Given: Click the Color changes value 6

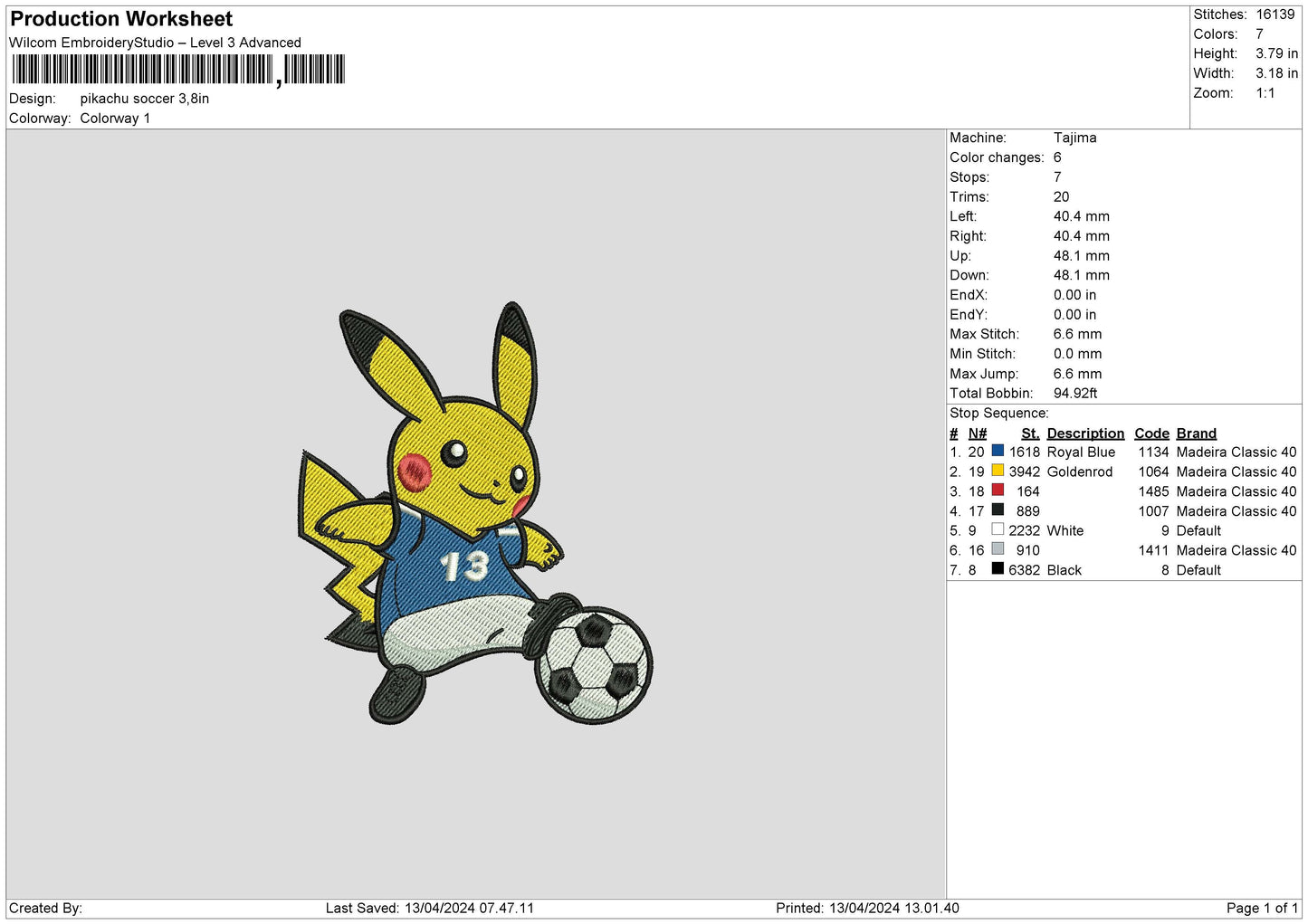Looking at the screenshot, I should tap(1057, 157).
